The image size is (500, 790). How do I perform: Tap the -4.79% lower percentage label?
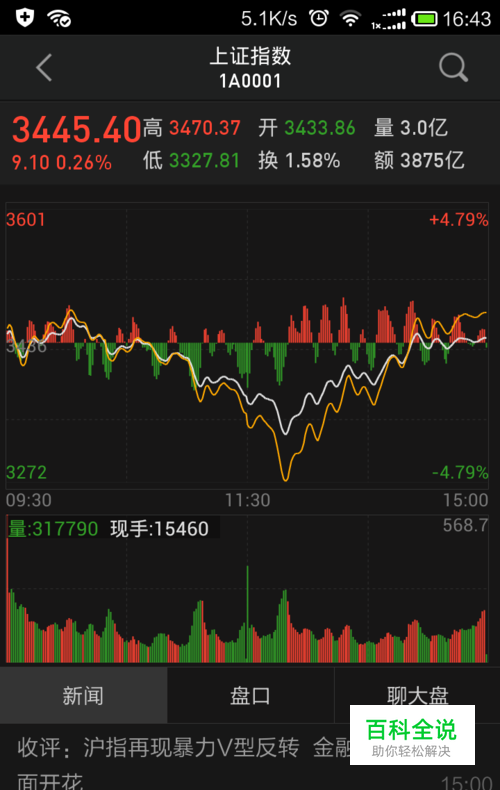pyautogui.click(x=460, y=473)
